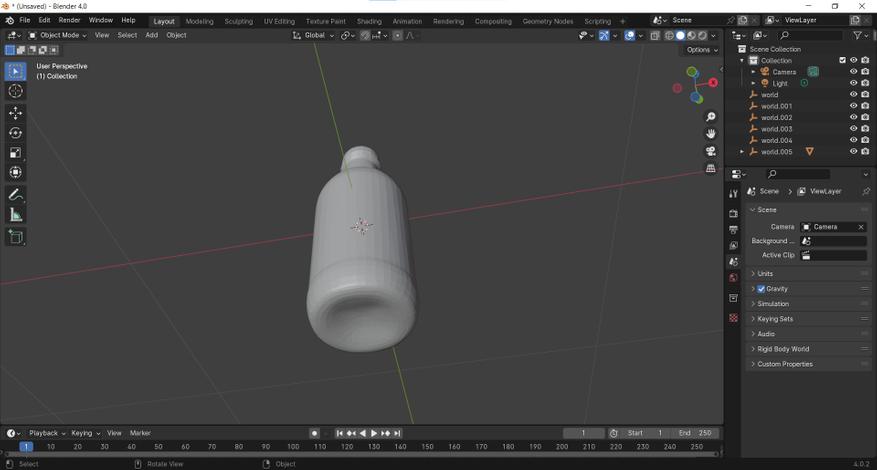
Task: Open the viewport Options button
Action: click(701, 50)
